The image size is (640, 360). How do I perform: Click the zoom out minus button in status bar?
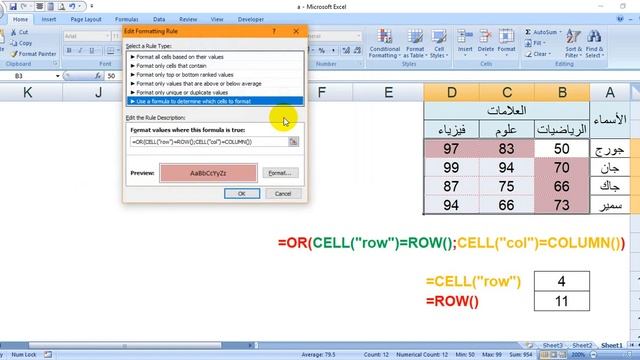593,355
